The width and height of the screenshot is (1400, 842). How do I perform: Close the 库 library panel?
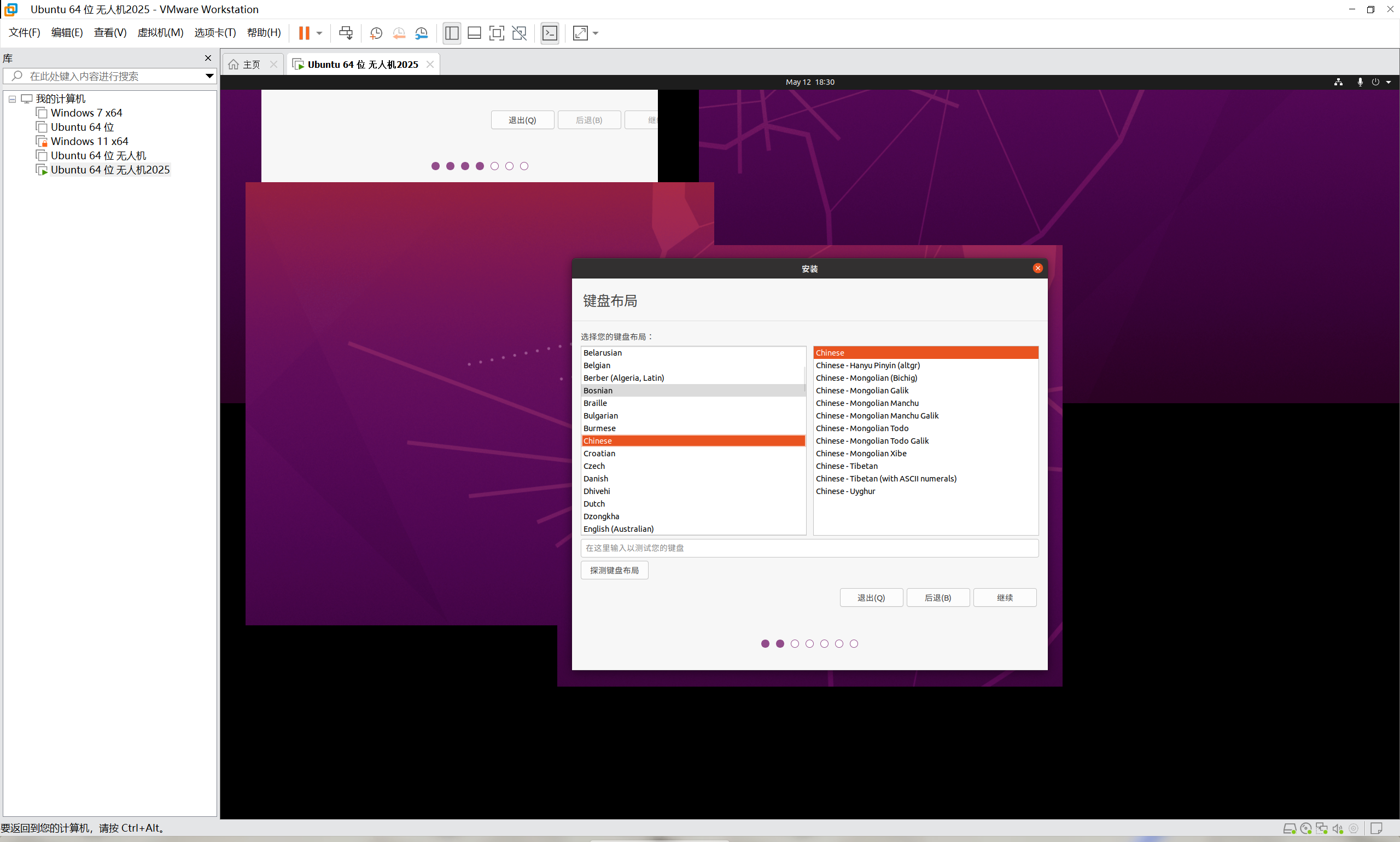point(208,58)
